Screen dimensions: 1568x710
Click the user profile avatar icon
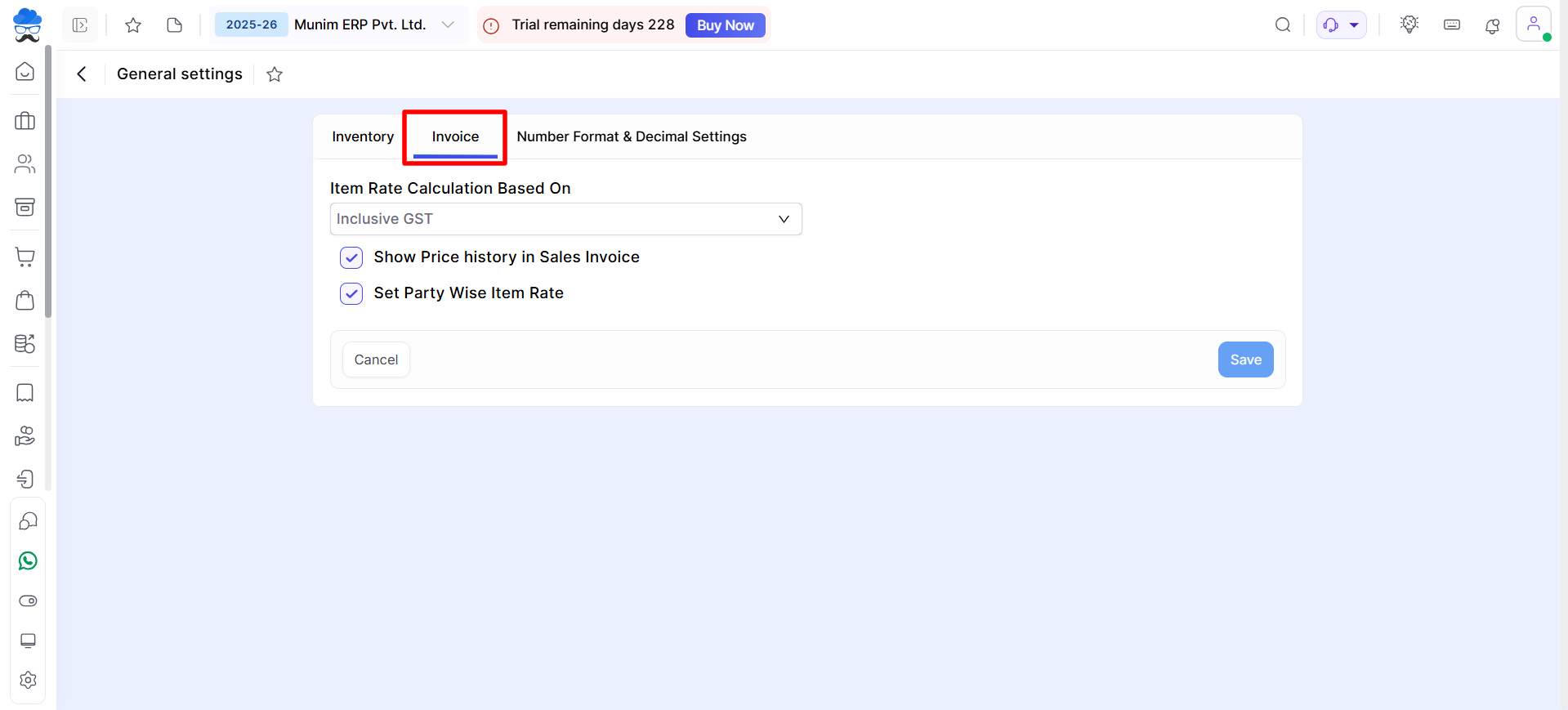click(1533, 25)
